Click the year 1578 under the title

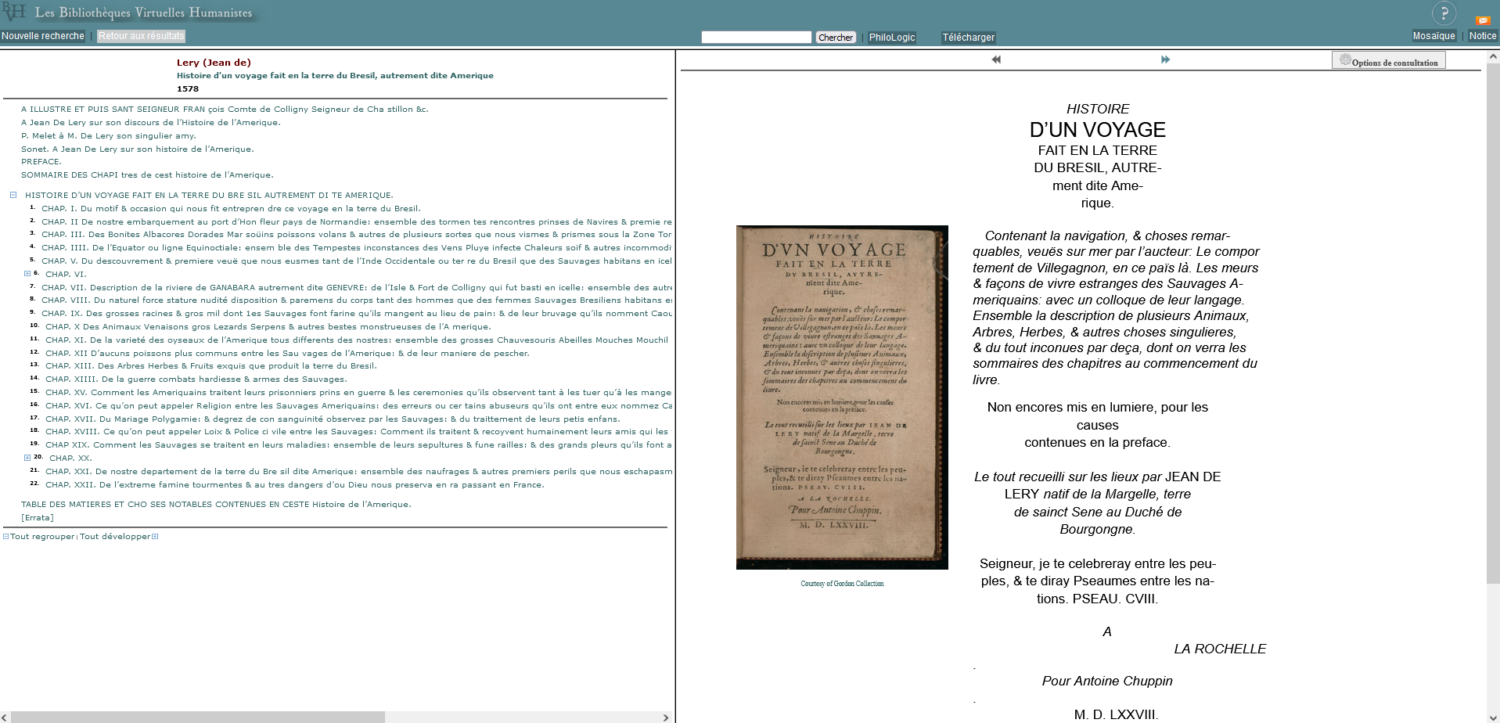(x=188, y=88)
